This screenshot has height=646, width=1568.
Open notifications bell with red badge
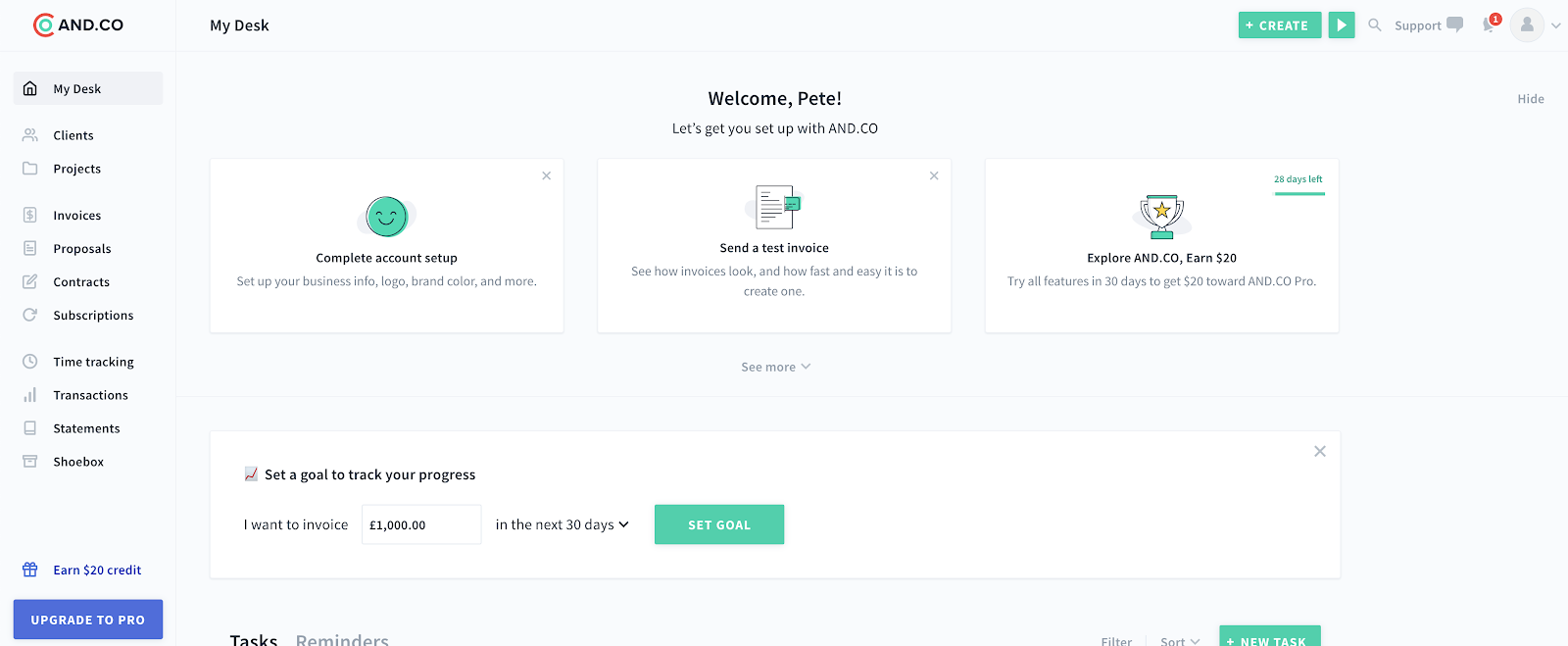coord(1490,25)
